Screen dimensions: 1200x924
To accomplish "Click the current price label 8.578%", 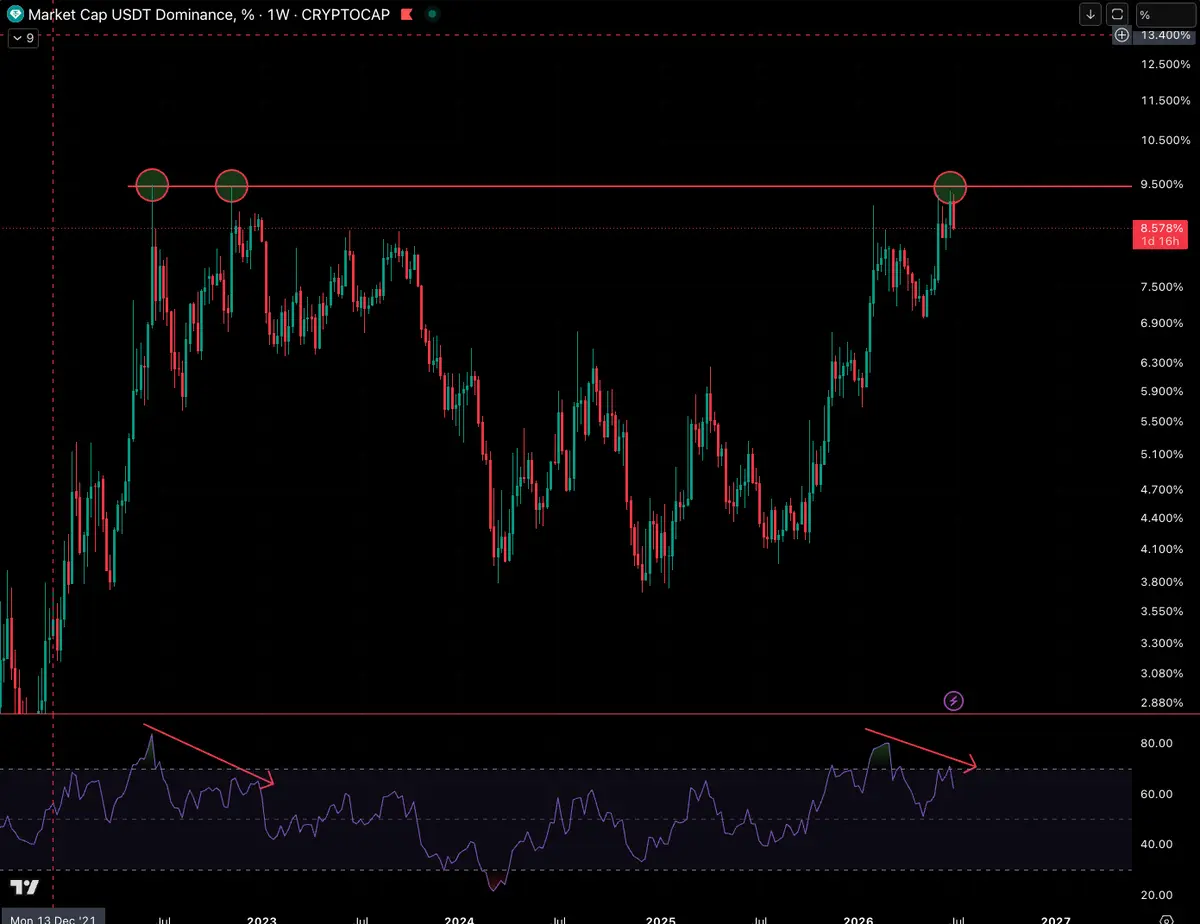I will point(1161,228).
